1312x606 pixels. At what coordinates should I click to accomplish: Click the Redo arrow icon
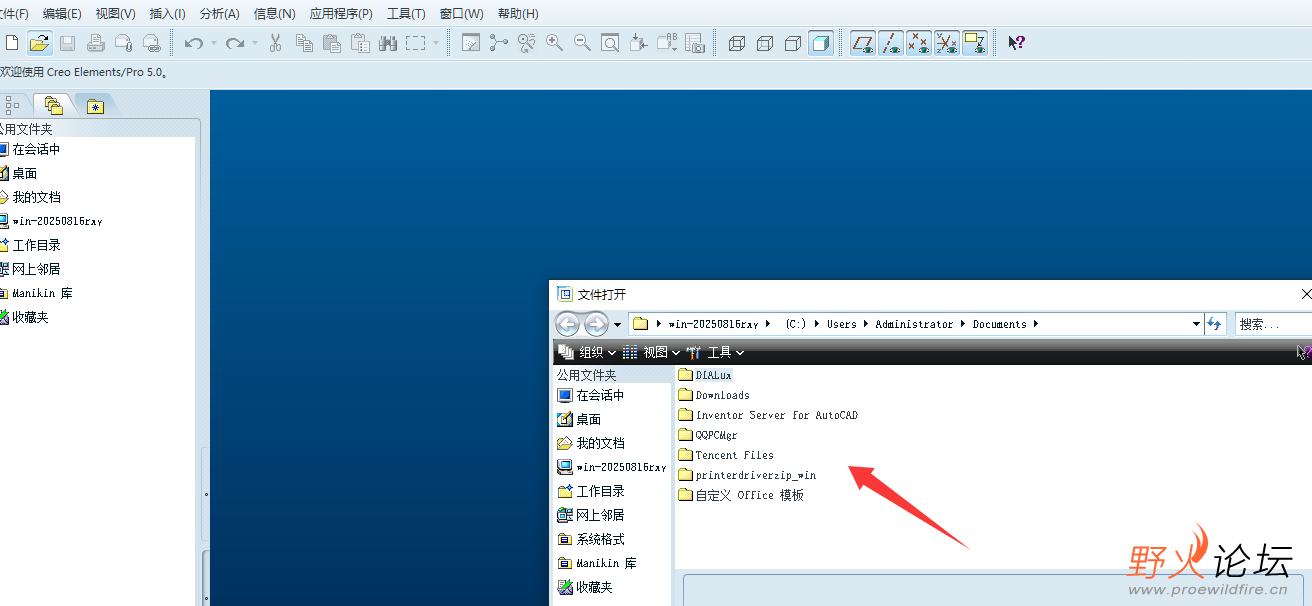pyautogui.click(x=235, y=43)
